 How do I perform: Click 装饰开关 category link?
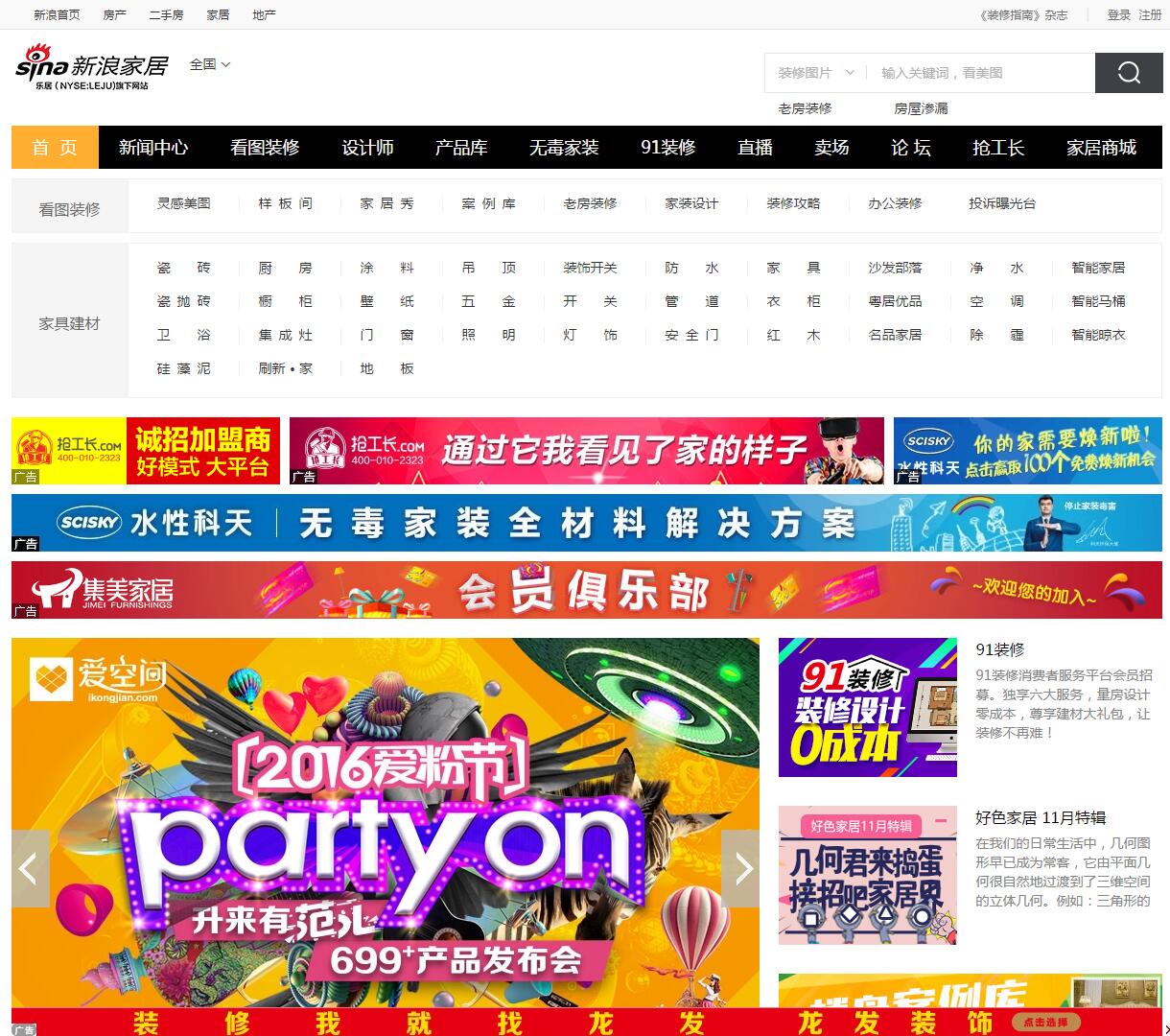click(x=590, y=268)
